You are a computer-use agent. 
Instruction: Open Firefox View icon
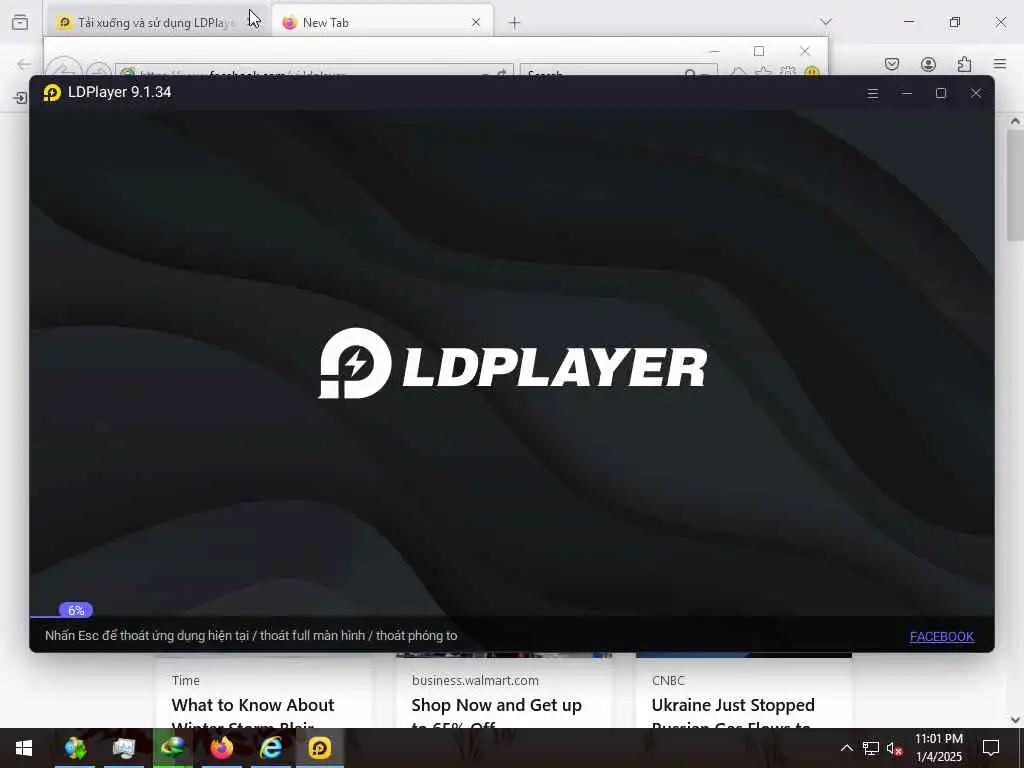point(20,22)
